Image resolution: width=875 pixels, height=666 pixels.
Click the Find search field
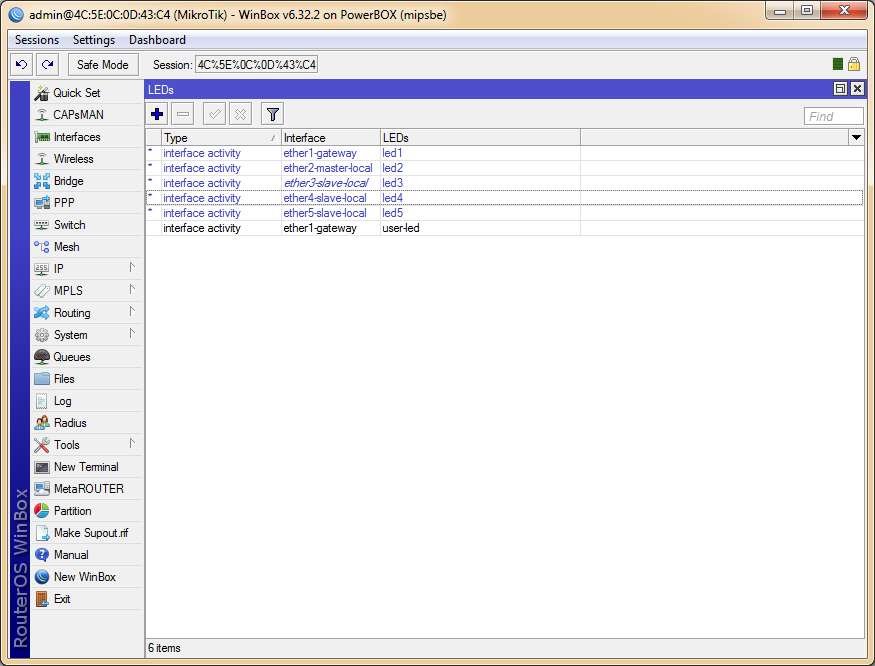[x=833, y=117]
